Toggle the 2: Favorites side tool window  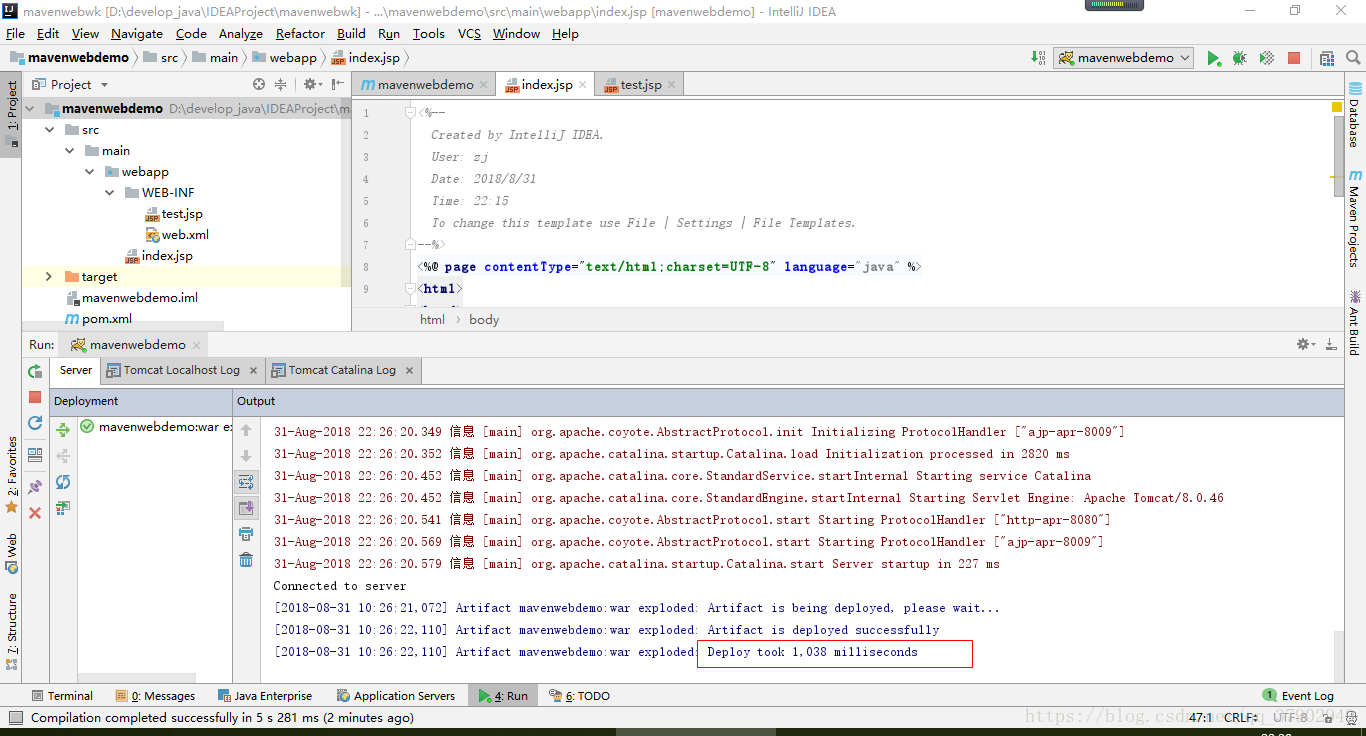point(11,474)
